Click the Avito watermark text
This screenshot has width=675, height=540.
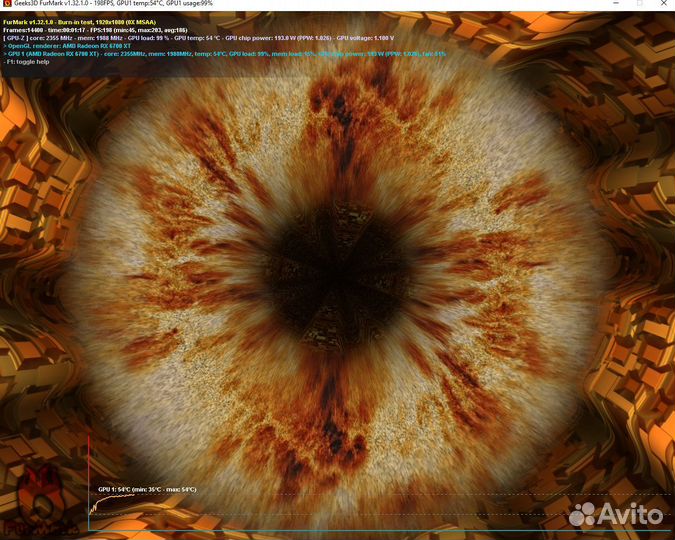click(632, 514)
